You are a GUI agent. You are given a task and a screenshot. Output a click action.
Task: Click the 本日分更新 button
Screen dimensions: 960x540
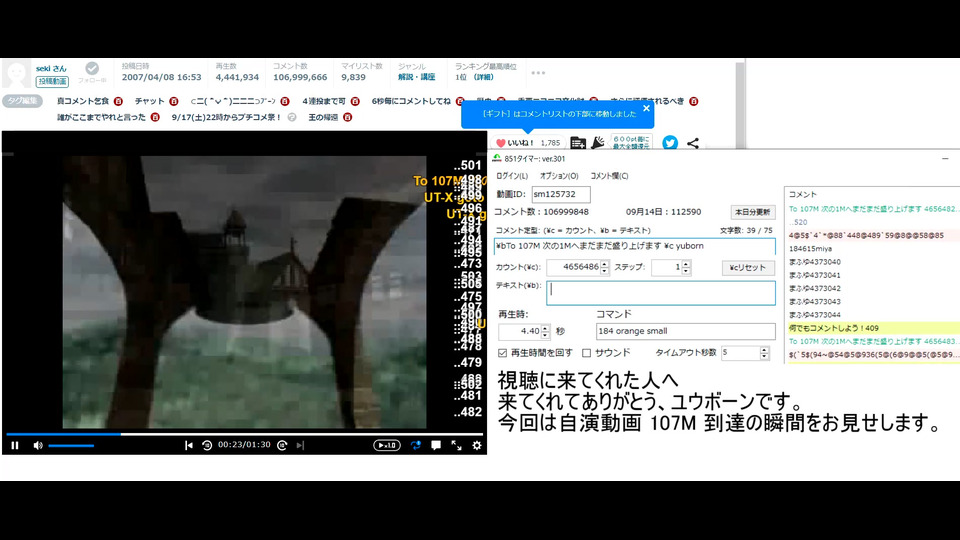pos(752,212)
